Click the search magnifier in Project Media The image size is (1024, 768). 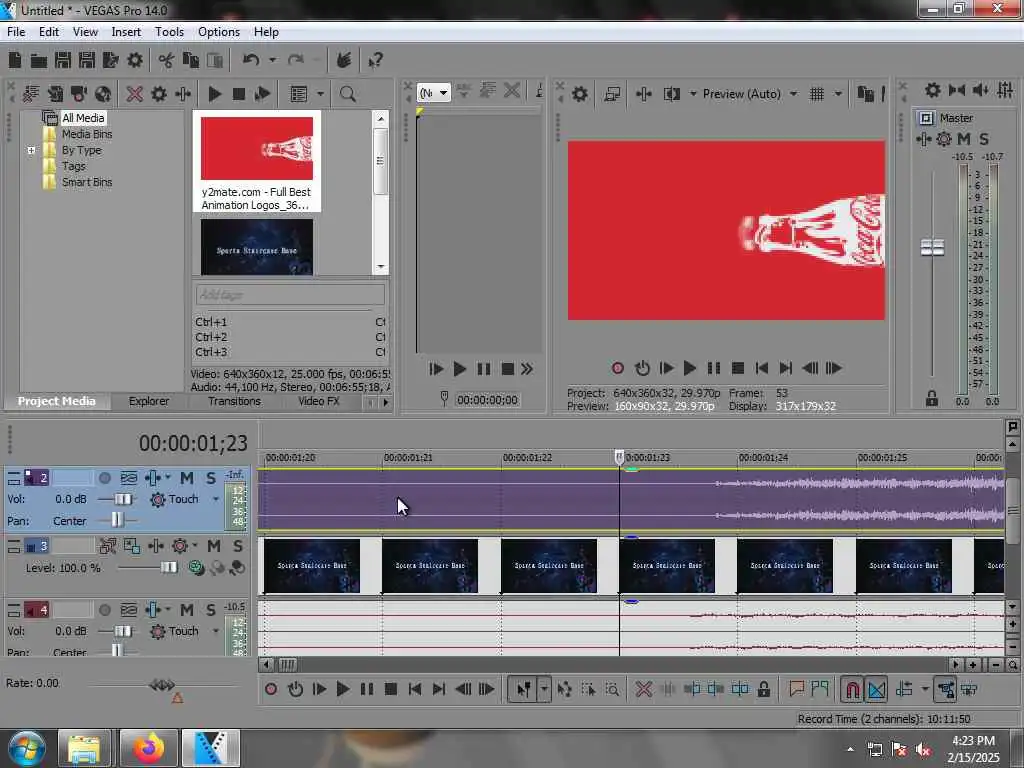tap(347, 94)
